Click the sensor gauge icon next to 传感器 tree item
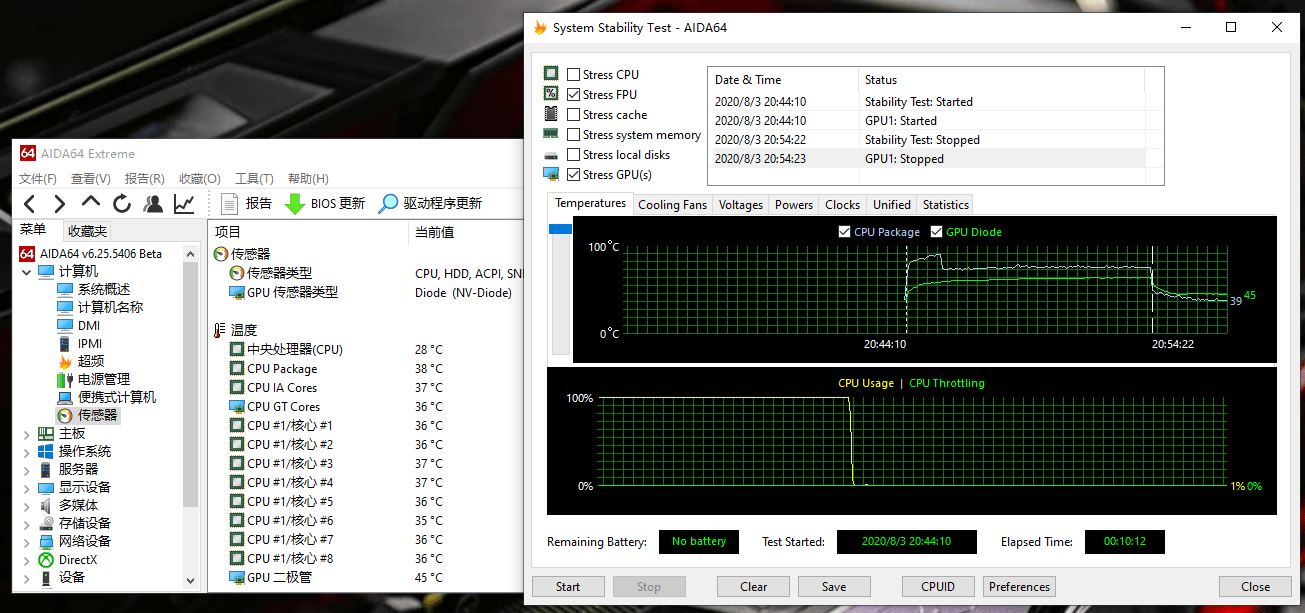Viewport: 1305px width, 613px height. 65,415
